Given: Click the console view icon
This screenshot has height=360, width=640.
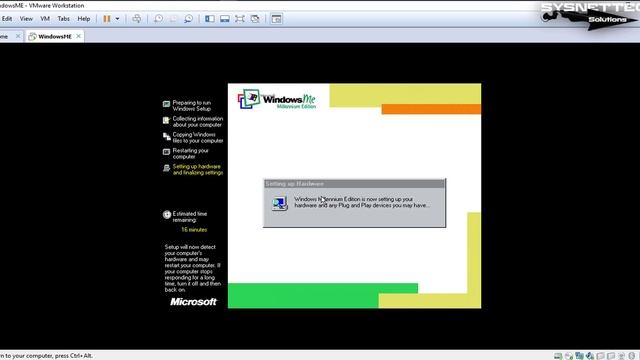Looking at the screenshot, I should click(x=276, y=19).
